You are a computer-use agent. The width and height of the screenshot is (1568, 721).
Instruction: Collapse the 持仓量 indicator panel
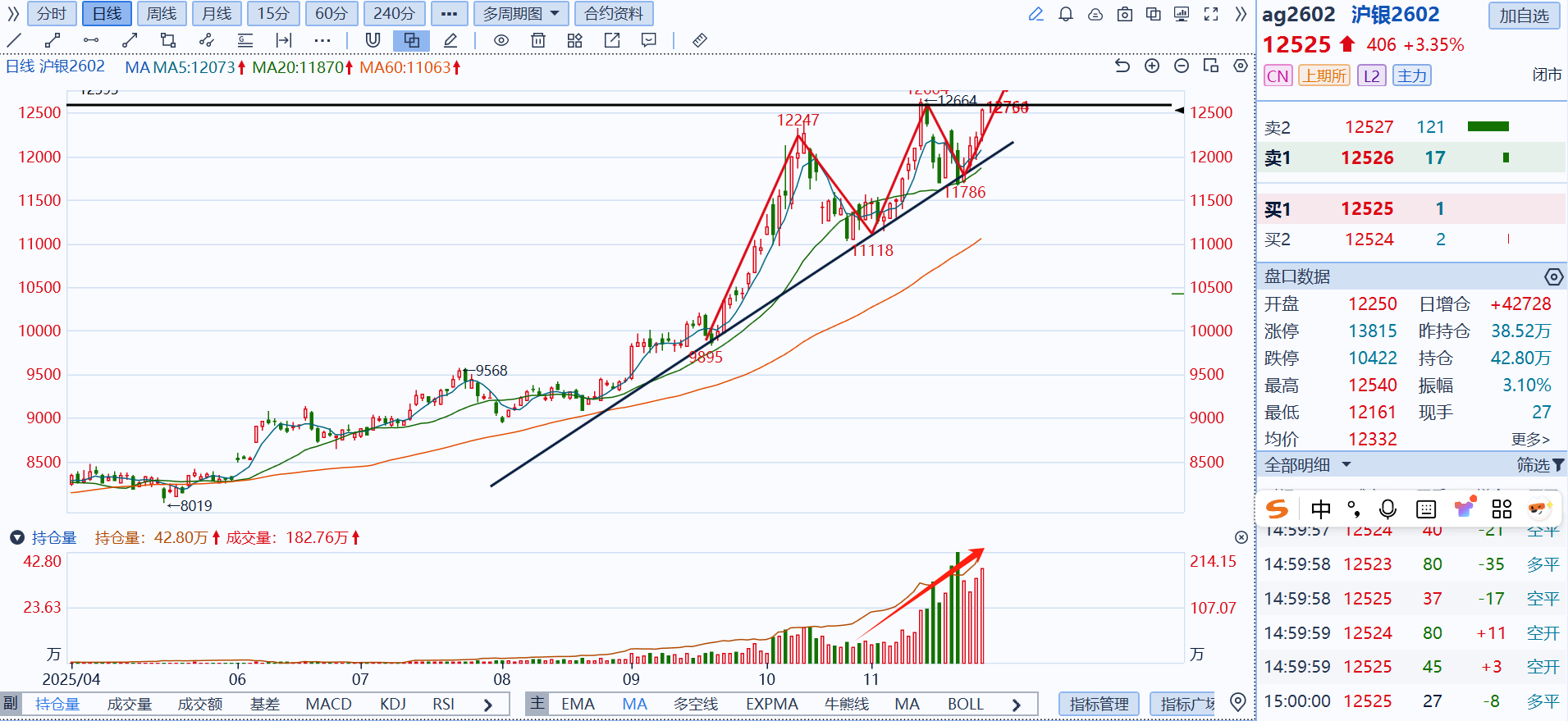coord(16,538)
